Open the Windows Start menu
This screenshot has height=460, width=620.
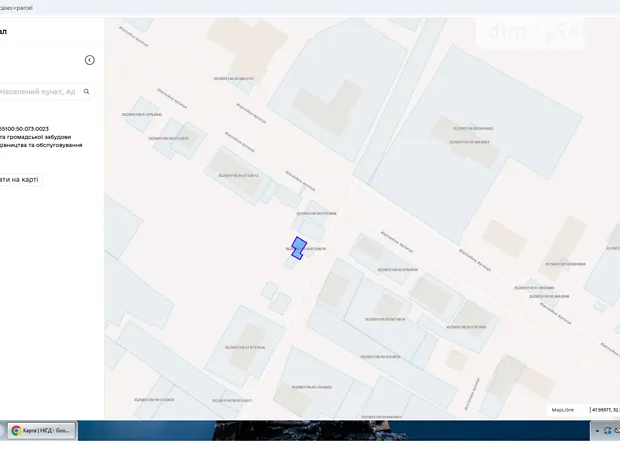tap(2, 430)
